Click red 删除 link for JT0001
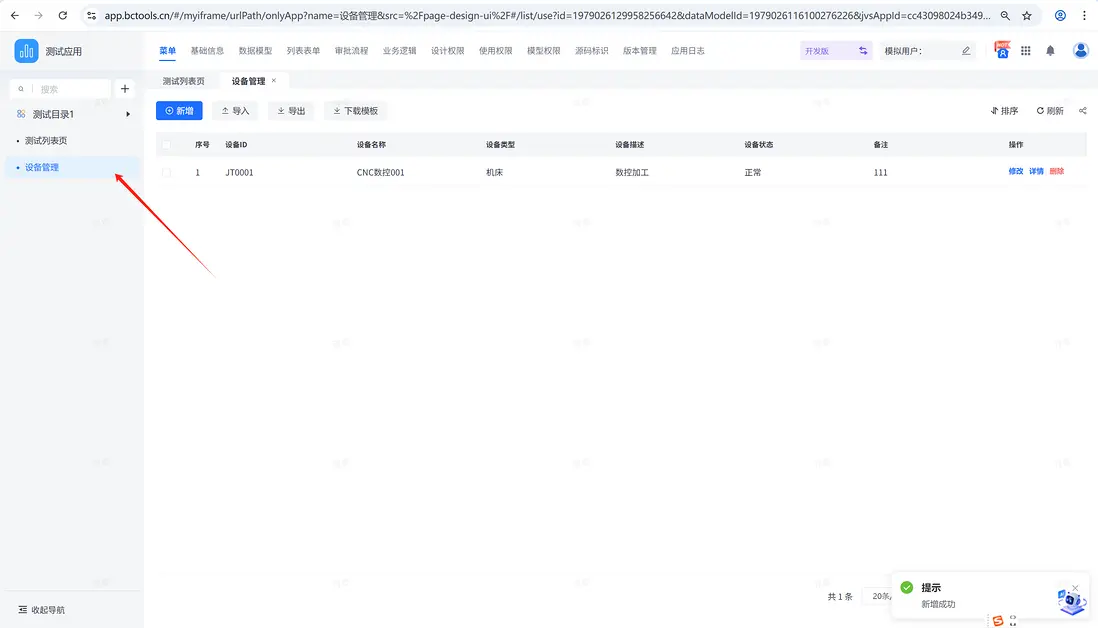The width and height of the screenshot is (1098, 628). [x=1057, y=172]
